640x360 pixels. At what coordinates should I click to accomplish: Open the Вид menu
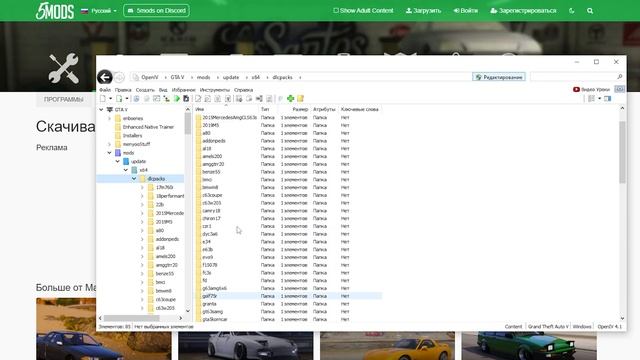pyautogui.click(x=163, y=90)
